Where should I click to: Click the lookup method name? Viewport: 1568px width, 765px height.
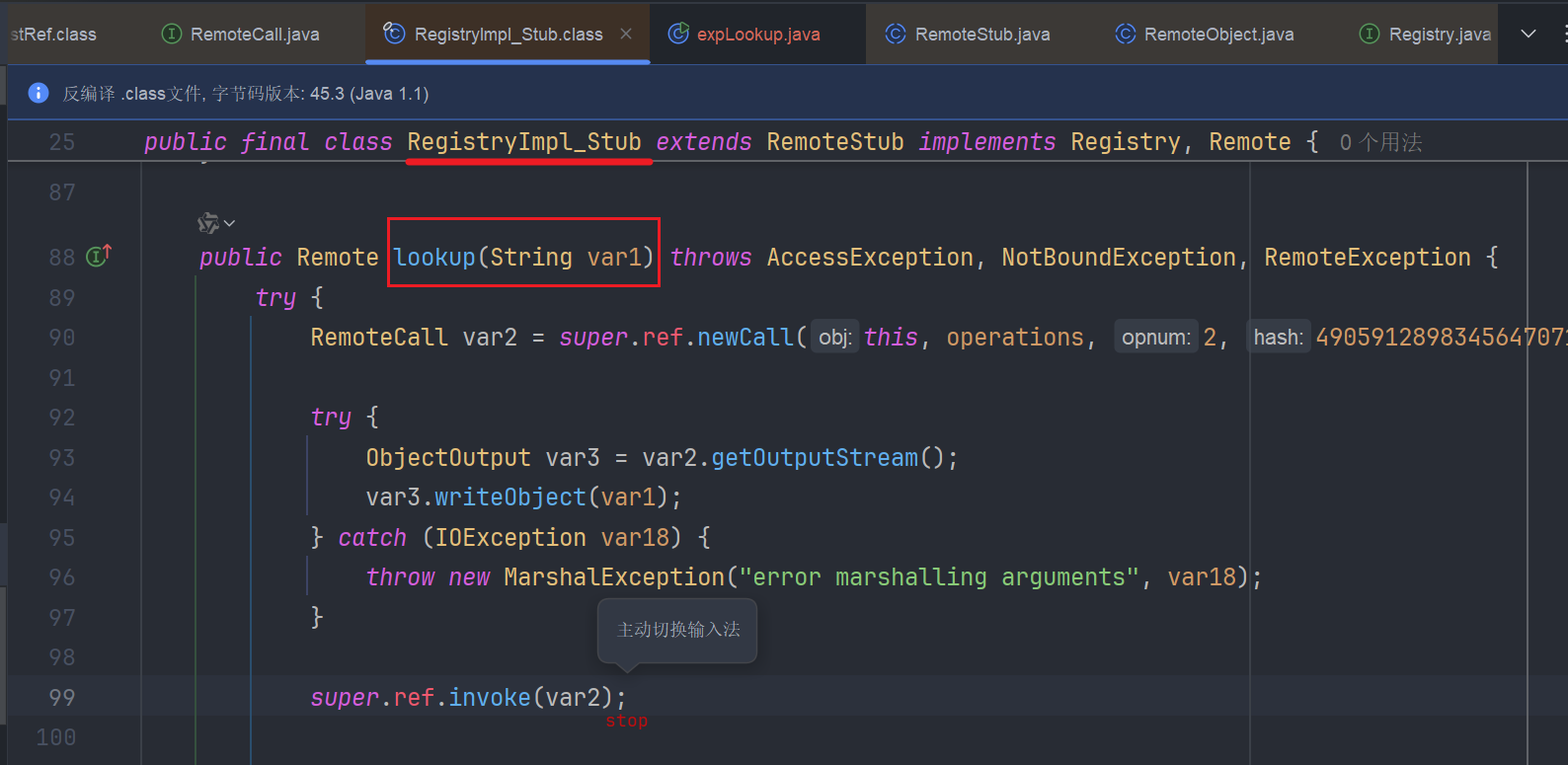pyautogui.click(x=434, y=258)
